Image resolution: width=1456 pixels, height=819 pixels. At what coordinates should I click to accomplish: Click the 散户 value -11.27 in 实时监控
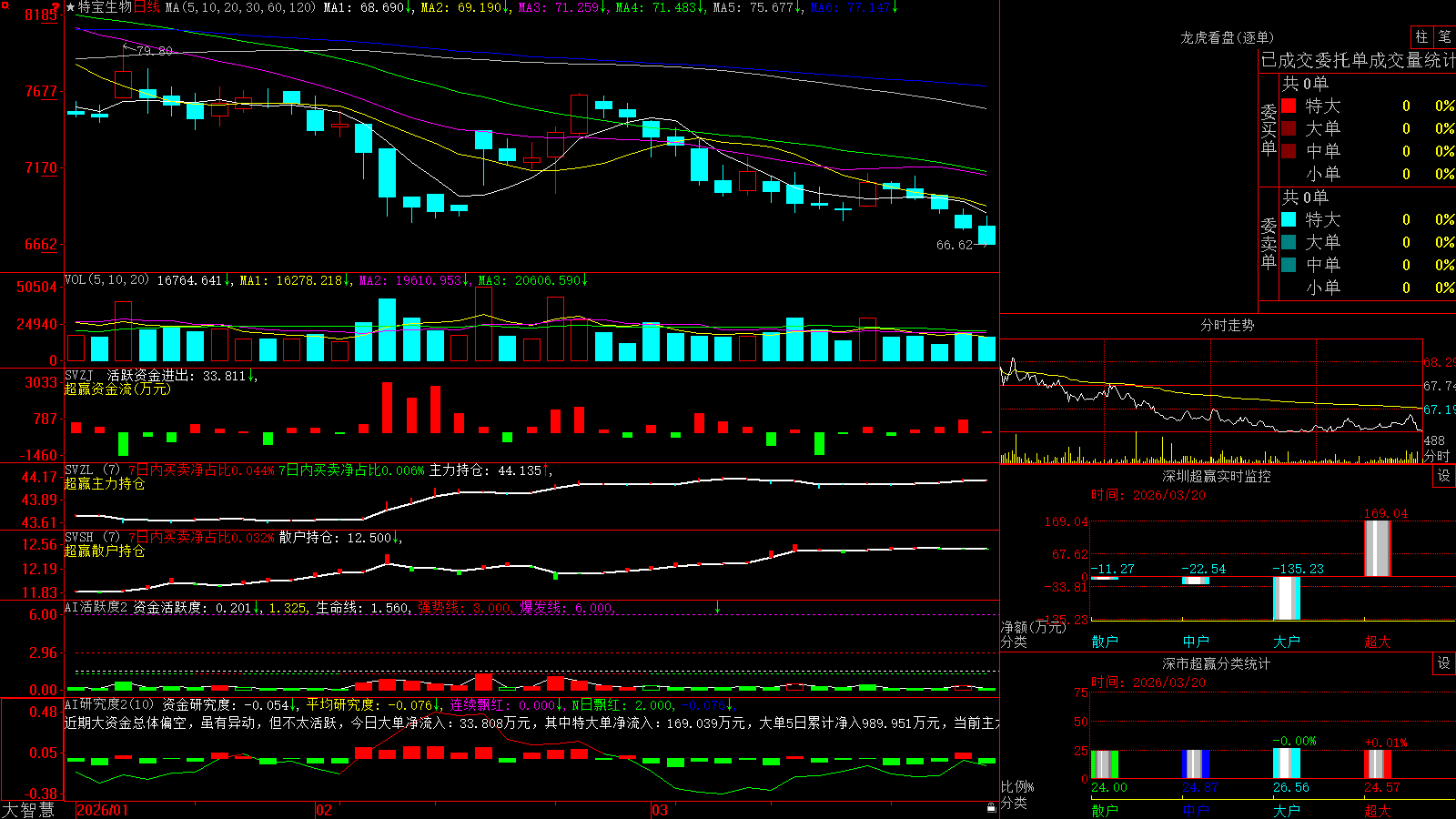coord(1112,569)
